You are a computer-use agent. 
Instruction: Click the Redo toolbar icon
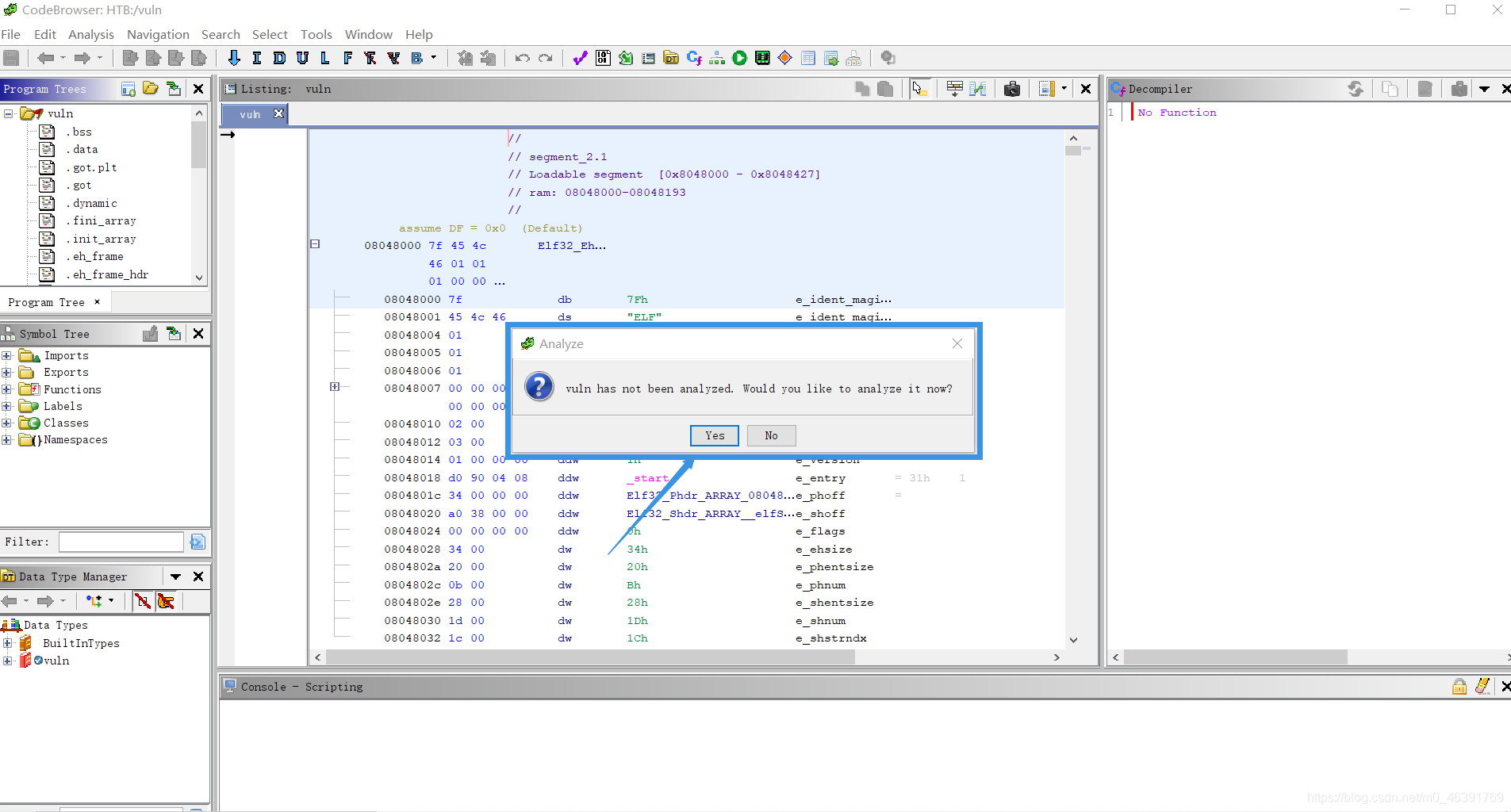click(x=545, y=58)
